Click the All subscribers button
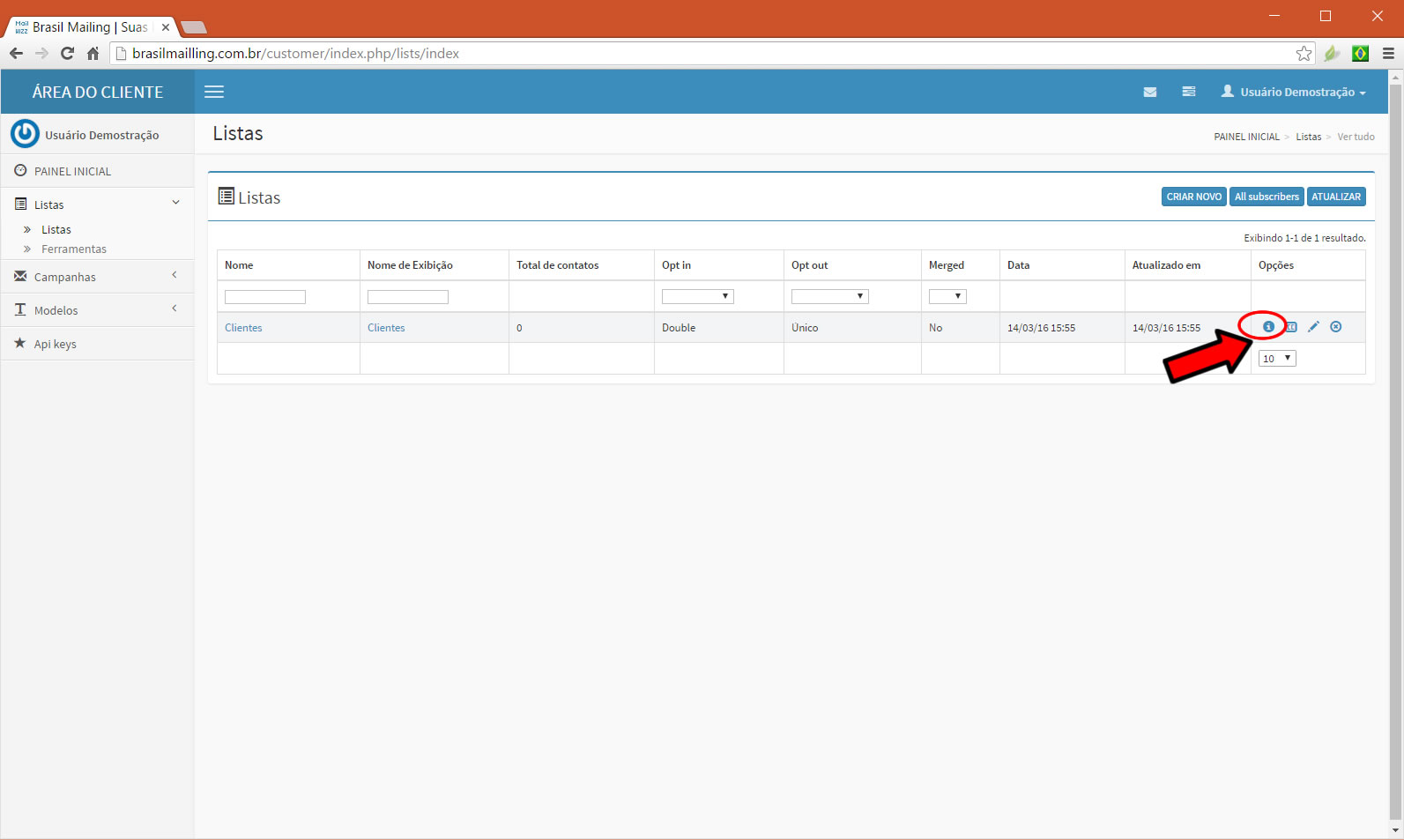 pyautogui.click(x=1267, y=197)
